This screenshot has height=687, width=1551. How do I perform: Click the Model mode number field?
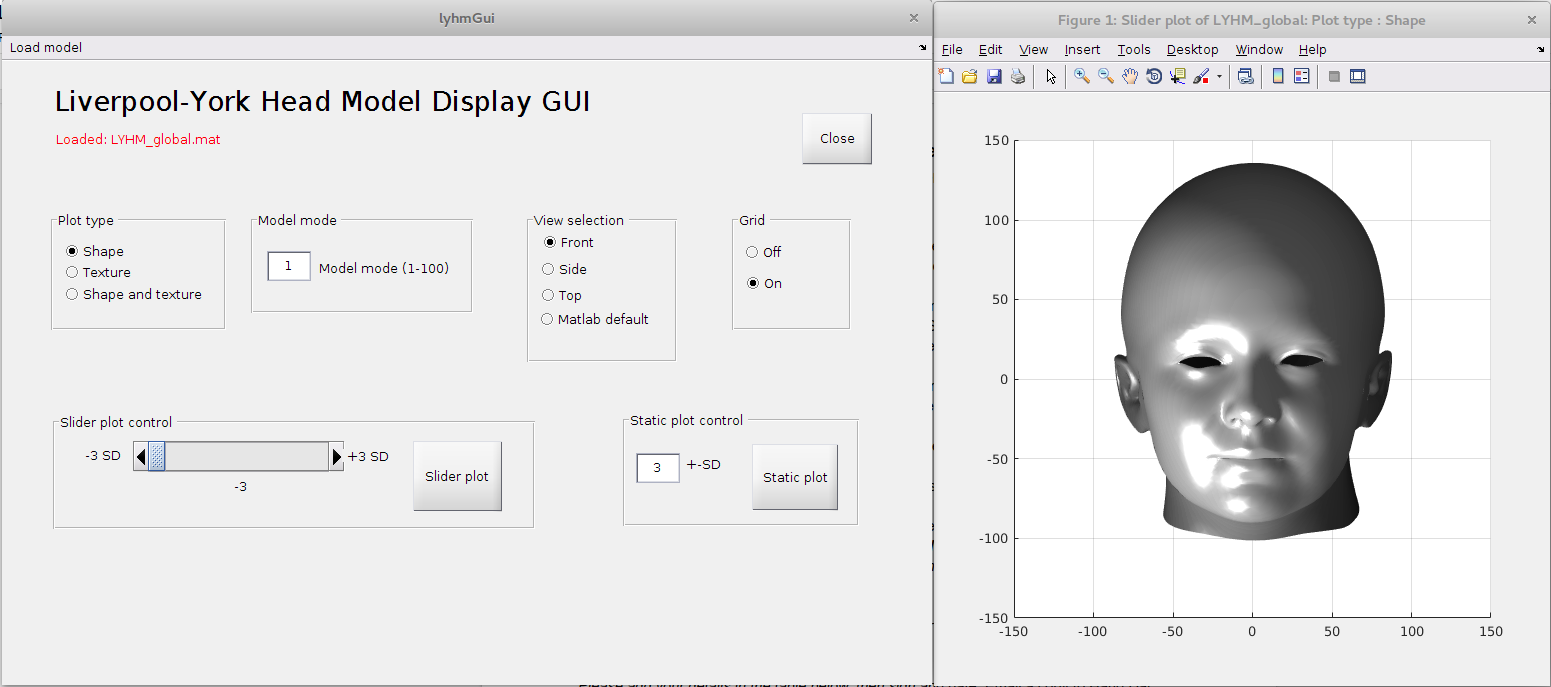tap(289, 266)
